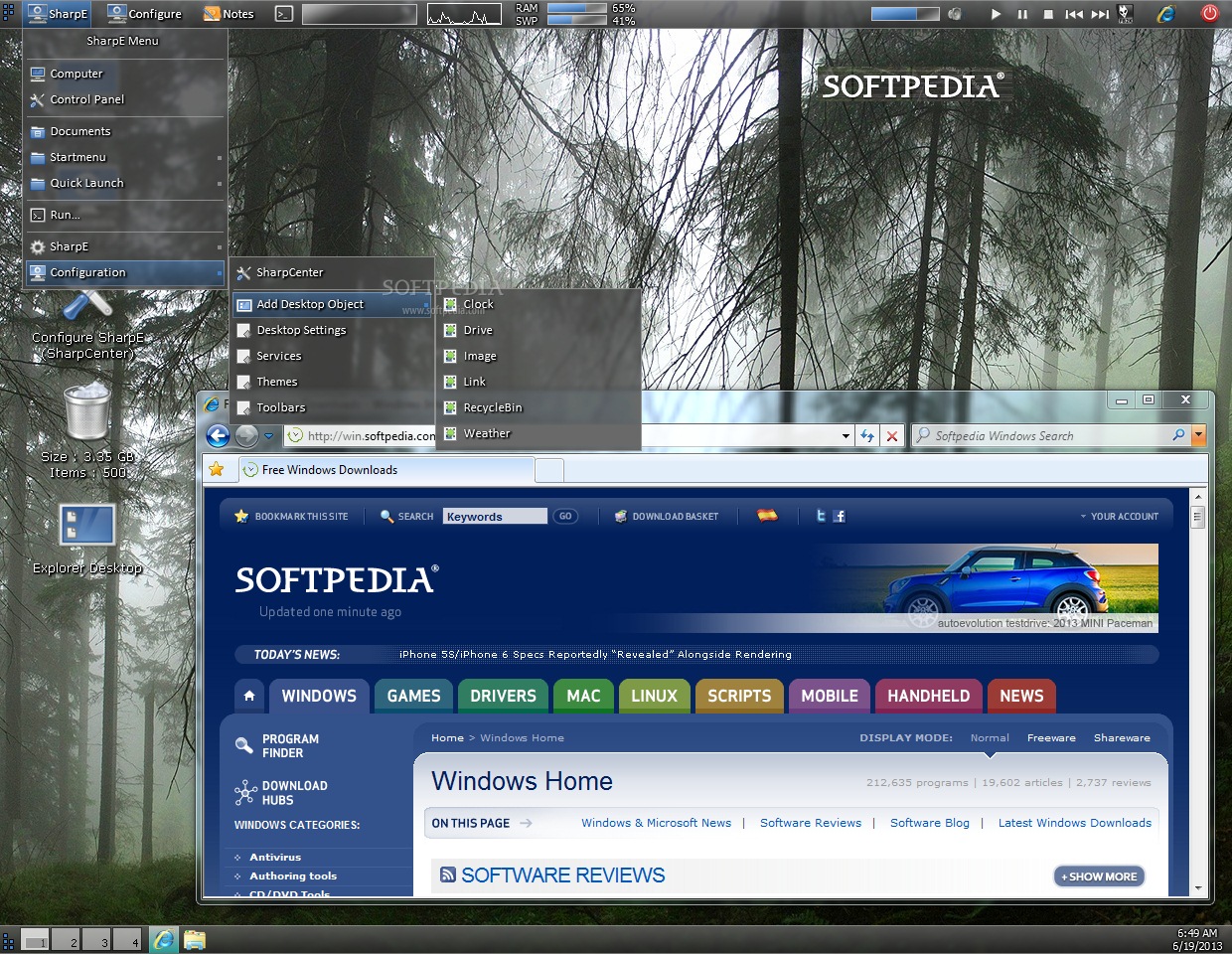Switch to the LINUX category tab
The height and width of the screenshot is (954, 1232).
pyautogui.click(x=654, y=696)
